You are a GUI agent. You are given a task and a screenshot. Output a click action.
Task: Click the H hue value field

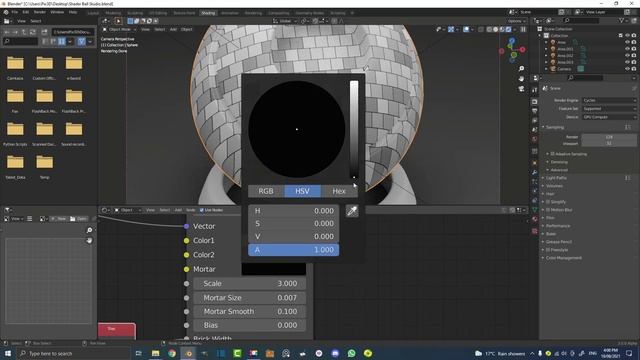tap(293, 211)
